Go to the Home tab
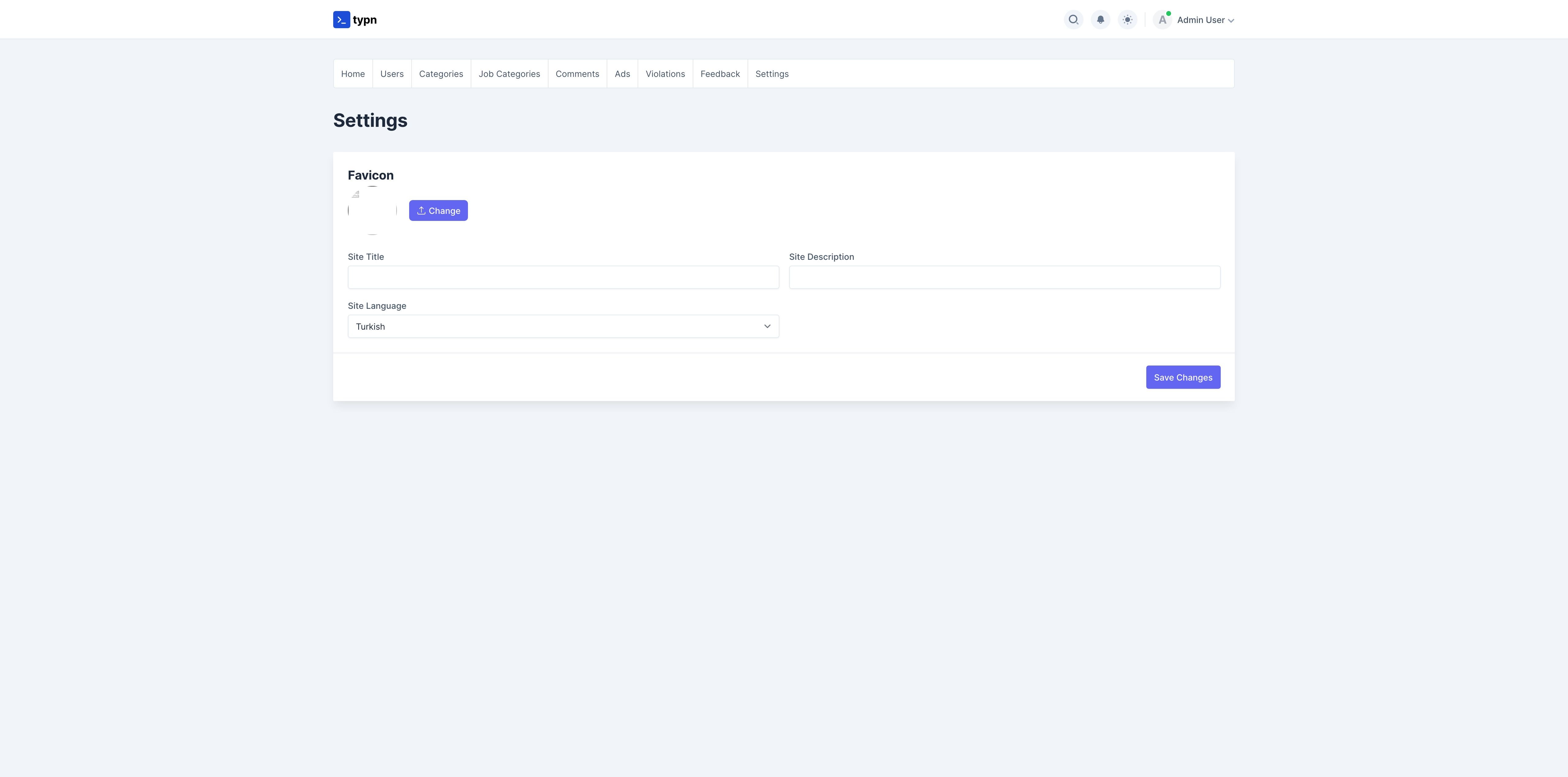The height and width of the screenshot is (777, 1568). tap(353, 74)
